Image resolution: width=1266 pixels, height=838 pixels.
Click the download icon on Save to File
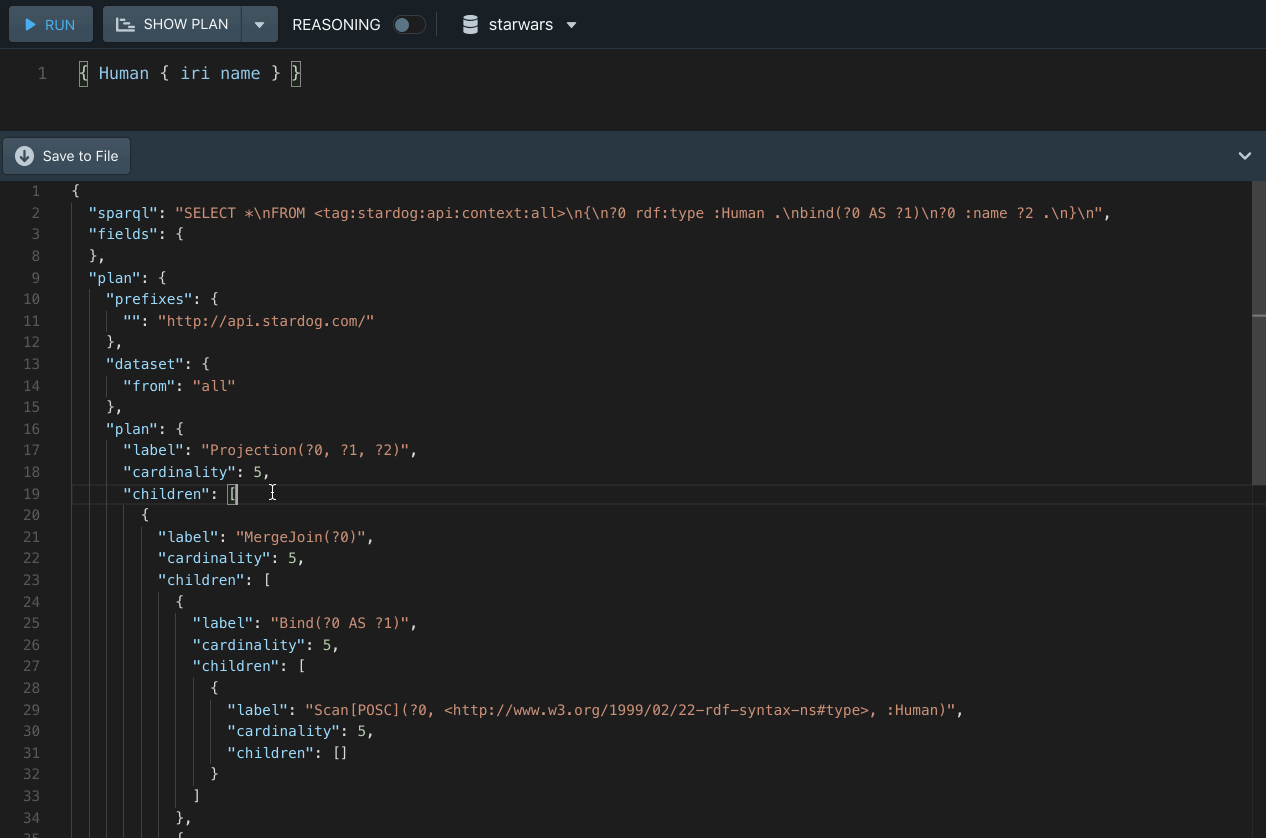(24, 156)
